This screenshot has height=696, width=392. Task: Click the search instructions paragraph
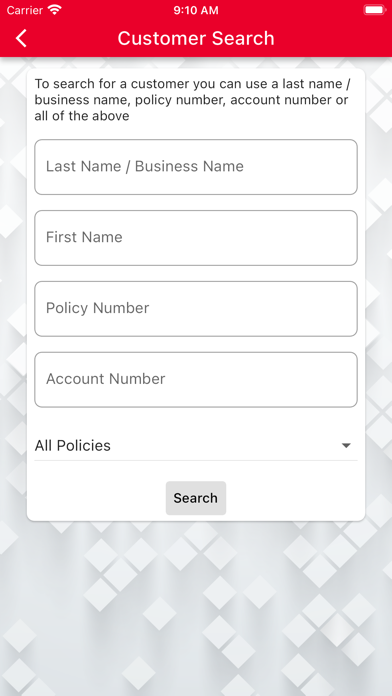coord(191,100)
